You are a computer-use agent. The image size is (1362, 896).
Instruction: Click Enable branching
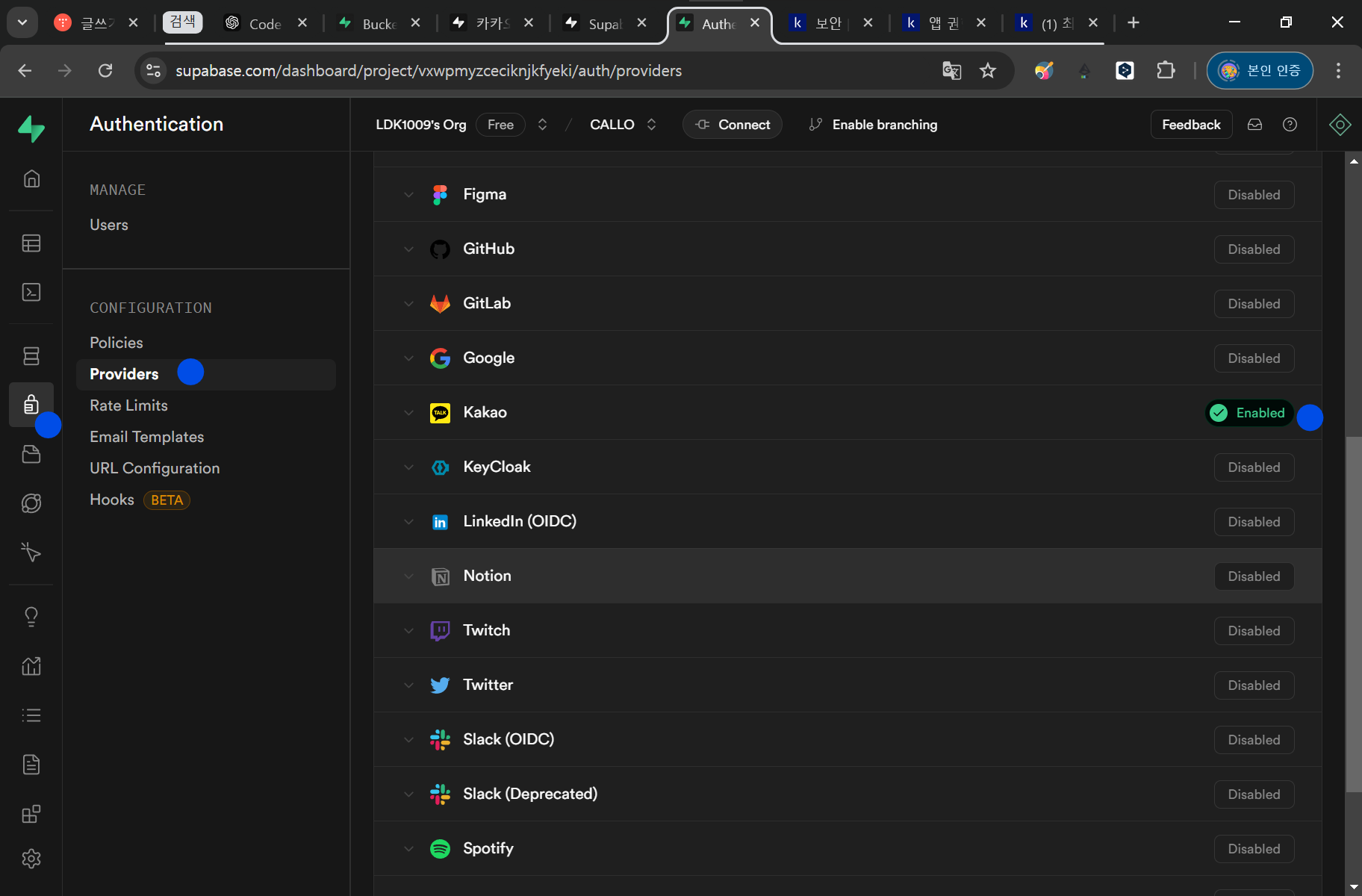click(873, 125)
